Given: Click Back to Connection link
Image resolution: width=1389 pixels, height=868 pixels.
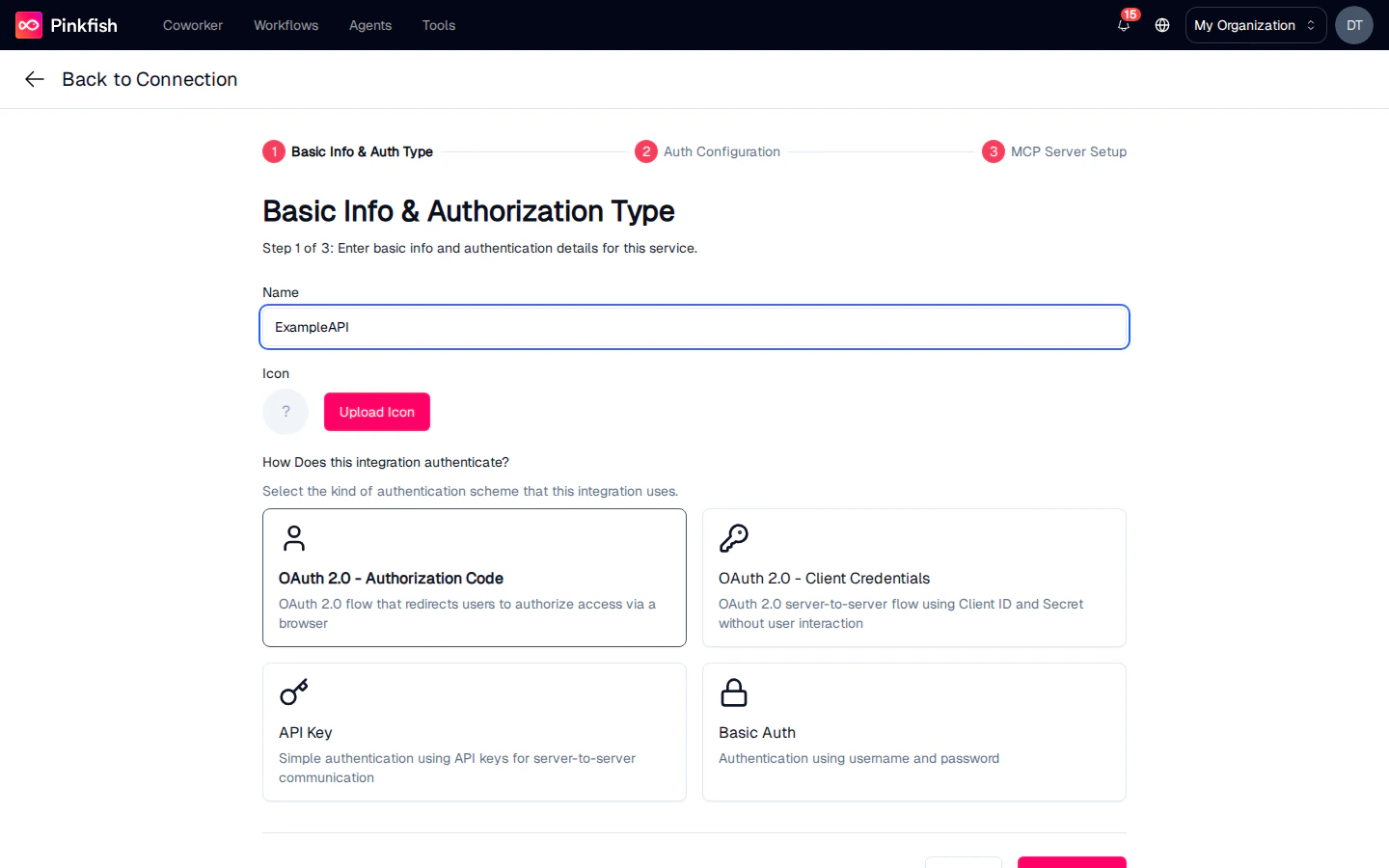Looking at the screenshot, I should point(150,79).
